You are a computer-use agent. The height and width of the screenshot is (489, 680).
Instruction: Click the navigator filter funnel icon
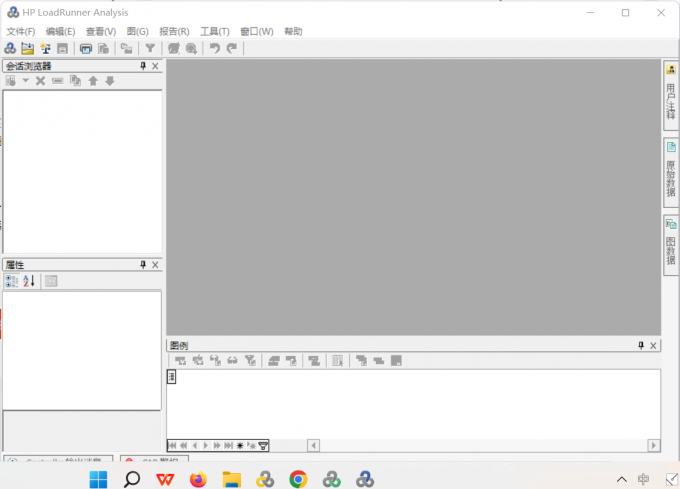point(263,445)
